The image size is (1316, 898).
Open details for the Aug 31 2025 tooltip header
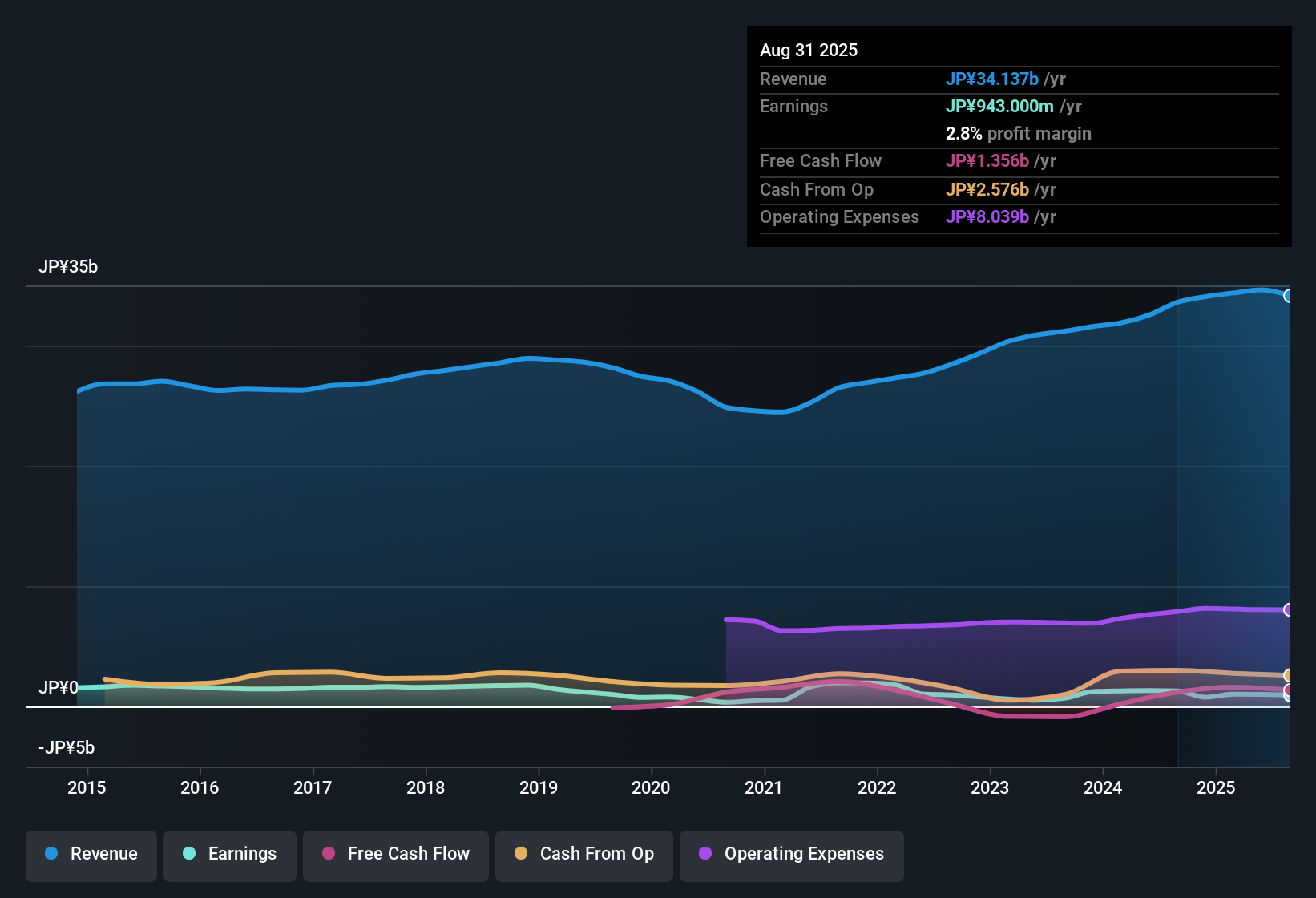pos(809,50)
